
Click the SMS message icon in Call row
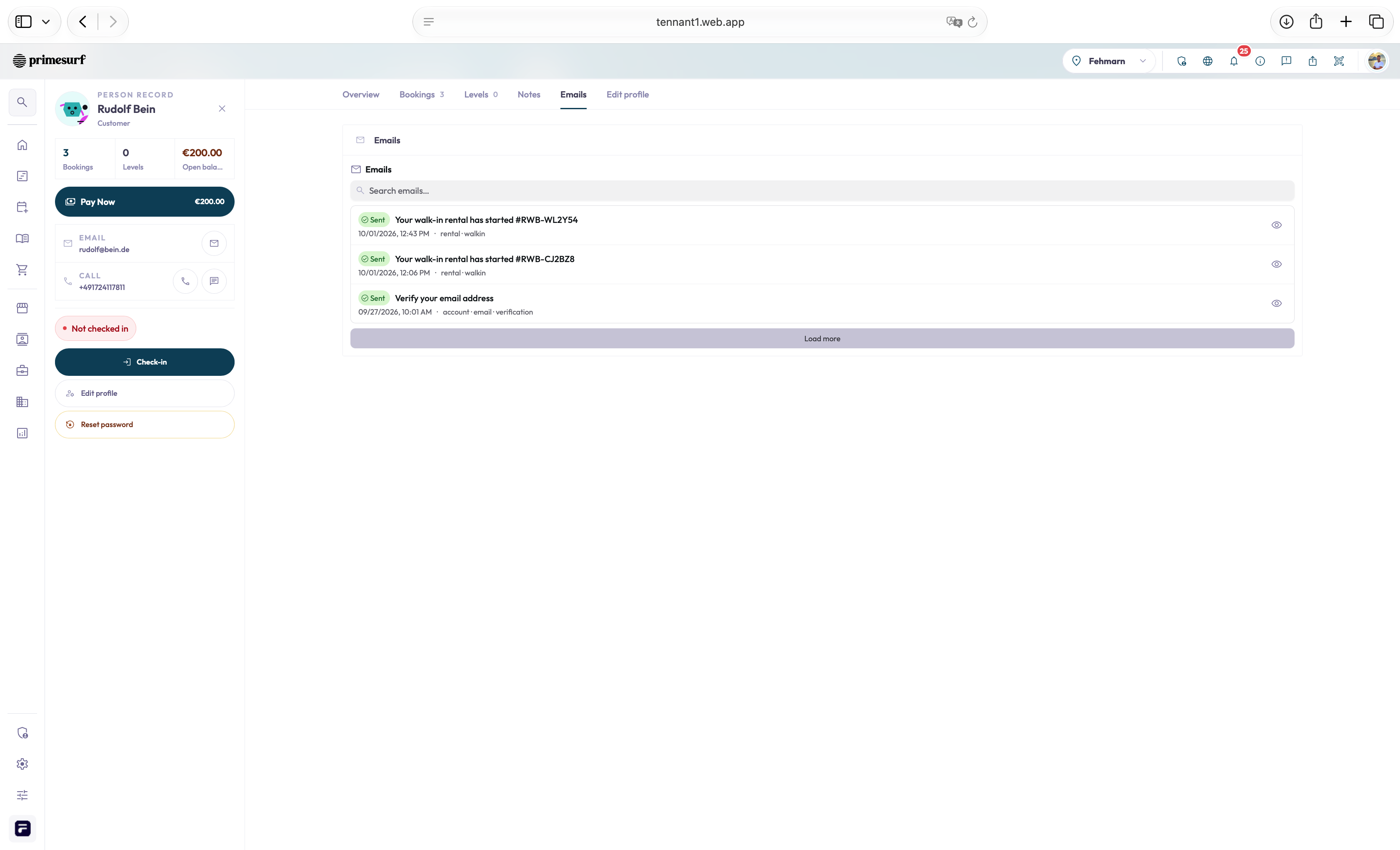(214, 281)
